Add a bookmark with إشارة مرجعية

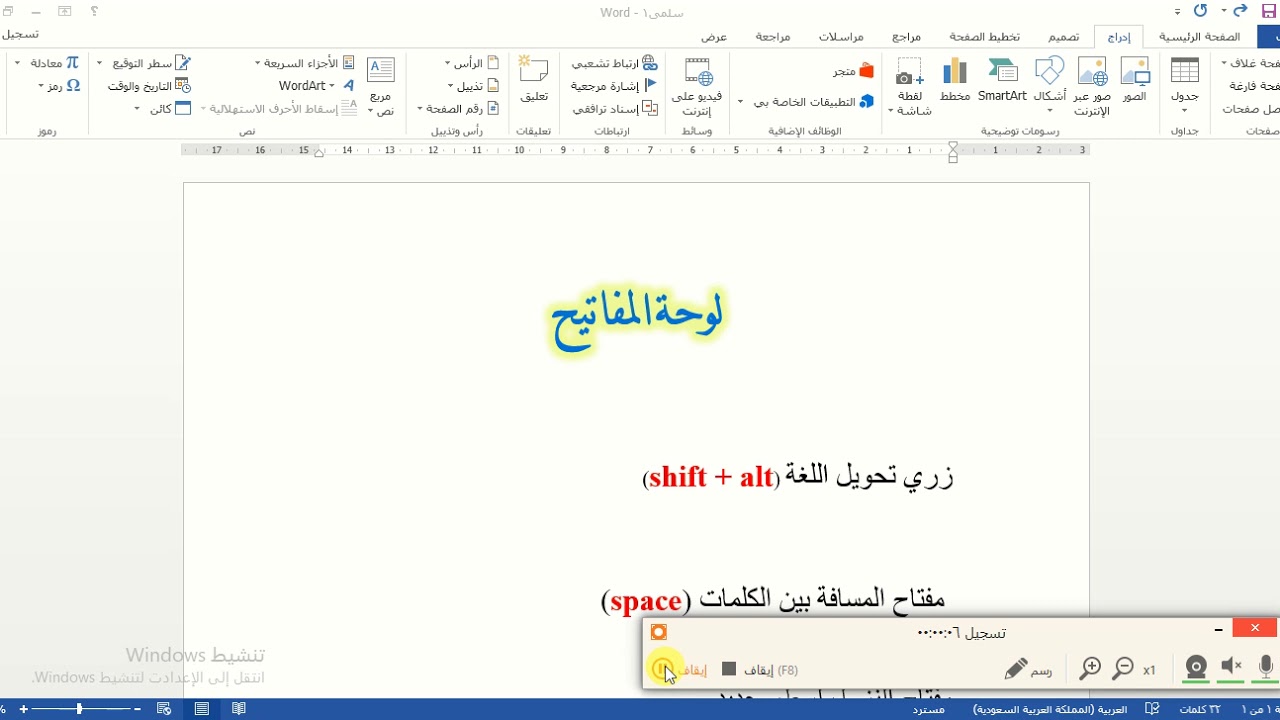pos(614,86)
